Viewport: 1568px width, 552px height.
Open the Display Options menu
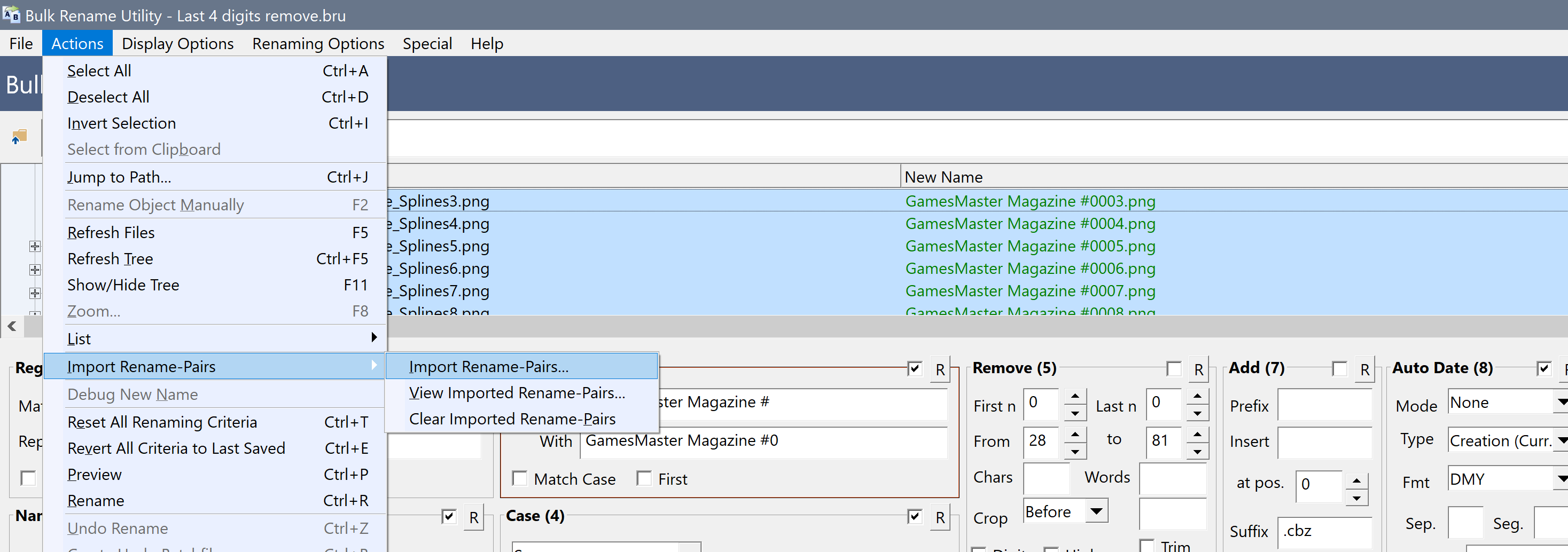click(178, 44)
